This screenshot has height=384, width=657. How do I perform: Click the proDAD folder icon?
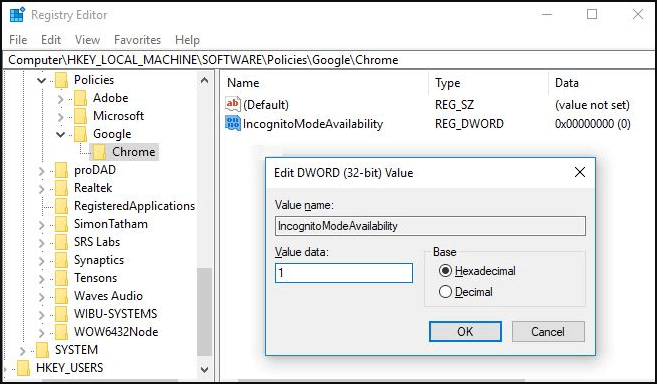click(62, 170)
